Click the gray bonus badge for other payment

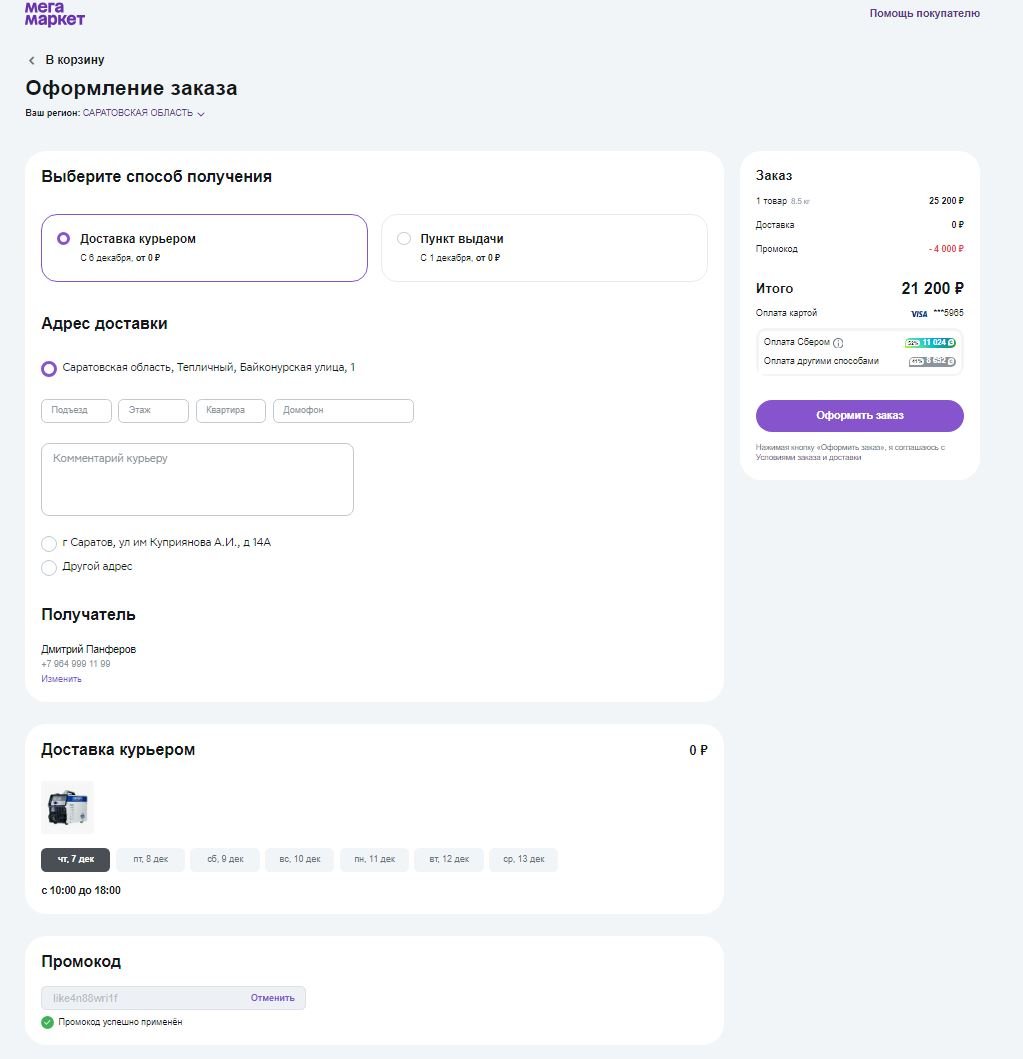click(x=932, y=362)
